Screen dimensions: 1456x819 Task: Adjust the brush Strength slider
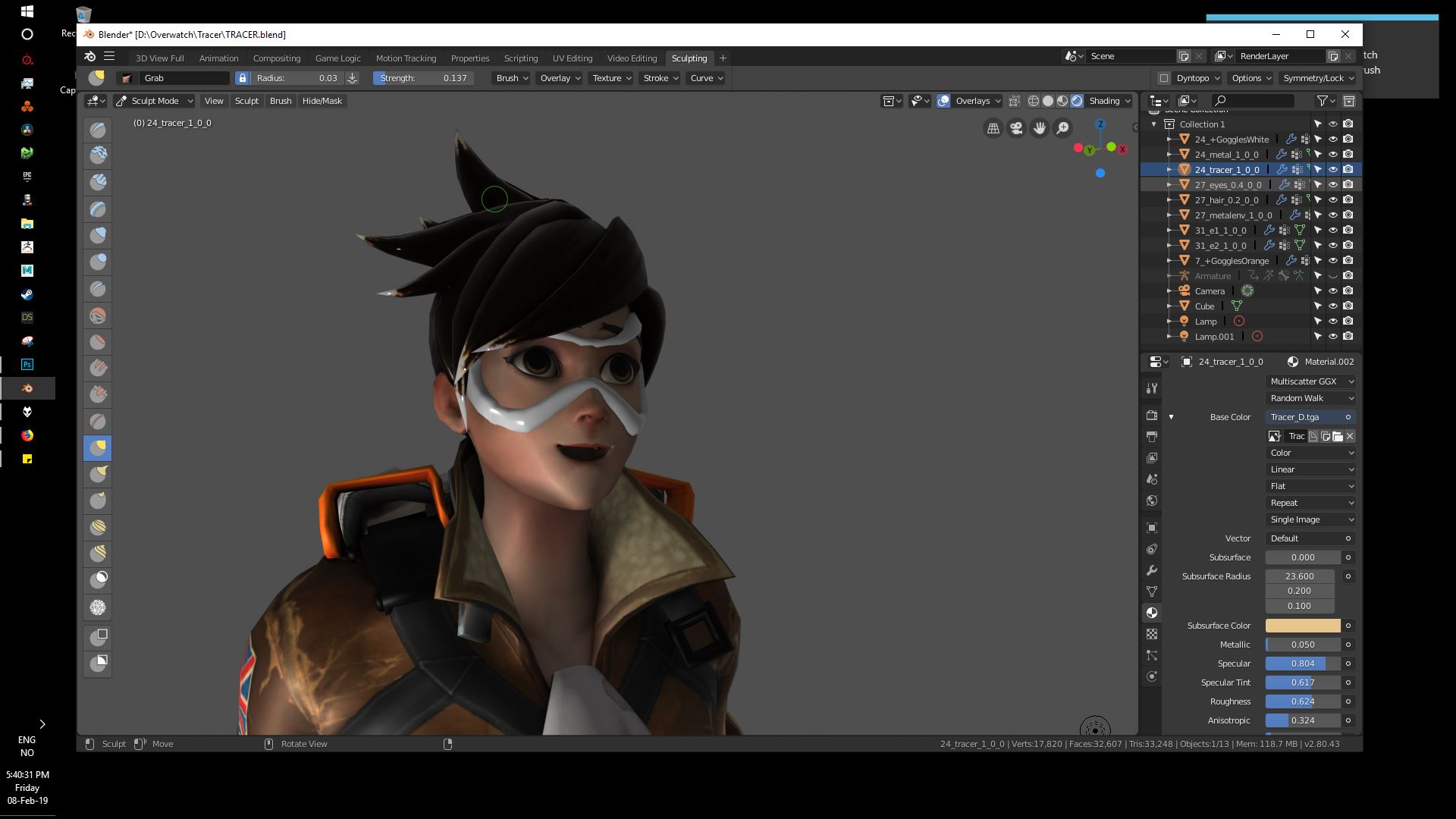[422, 78]
